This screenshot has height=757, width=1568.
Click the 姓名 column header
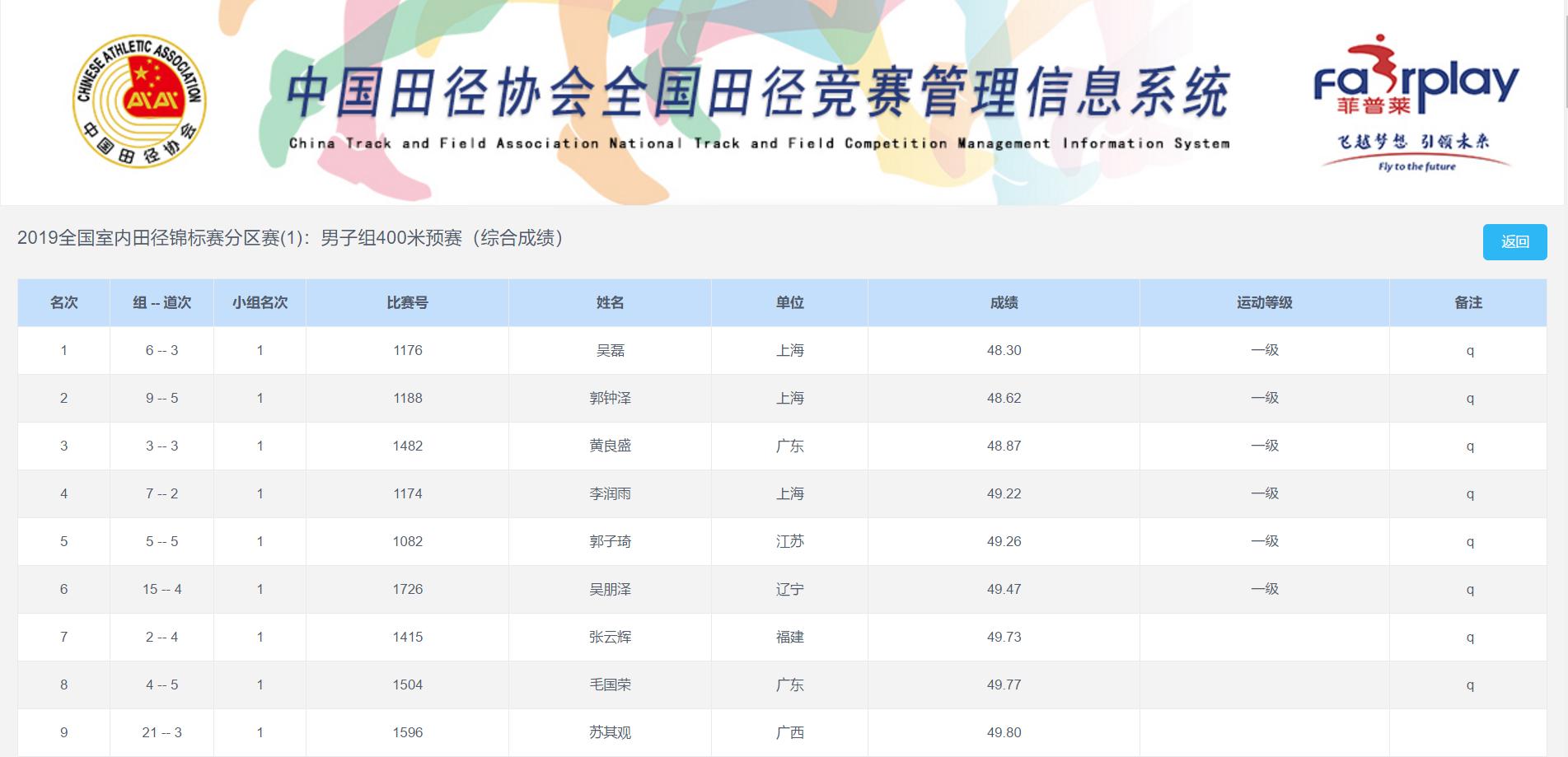tap(610, 302)
